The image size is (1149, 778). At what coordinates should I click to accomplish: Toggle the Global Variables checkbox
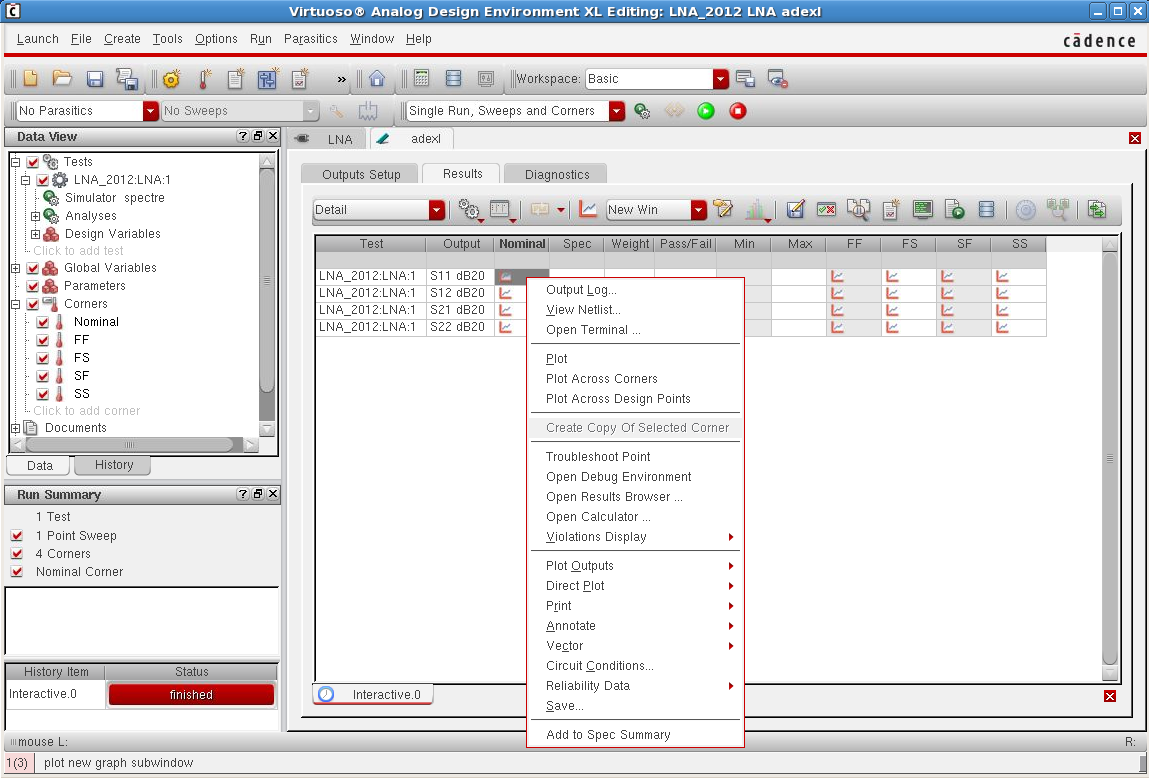tap(33, 268)
